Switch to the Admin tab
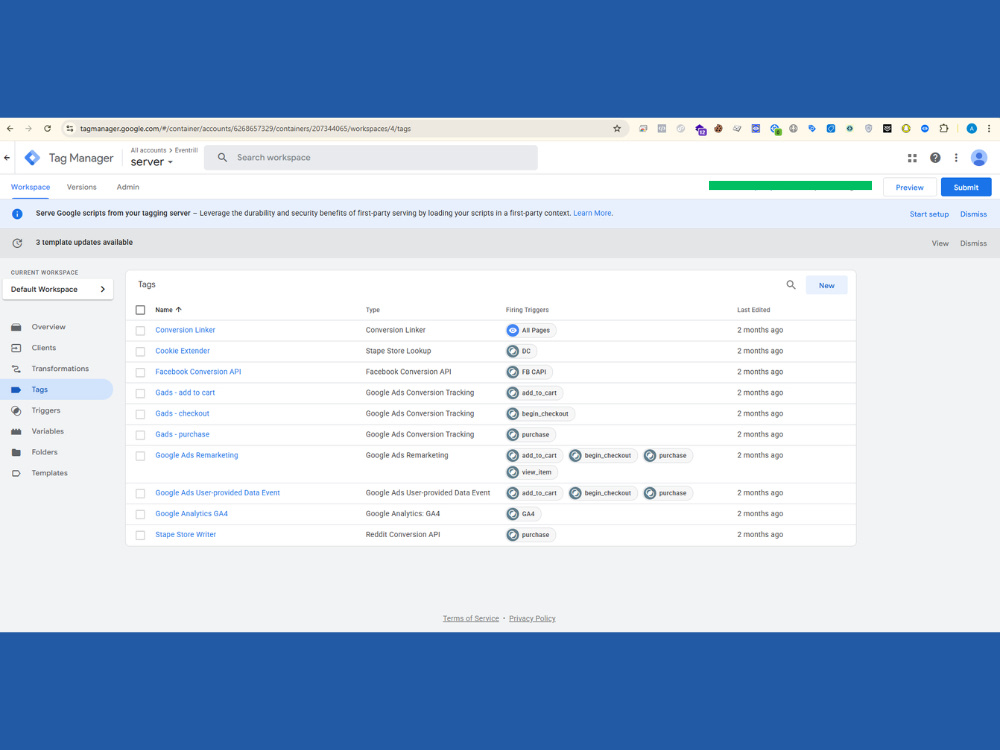This screenshot has height=750, width=1000. coord(128,187)
